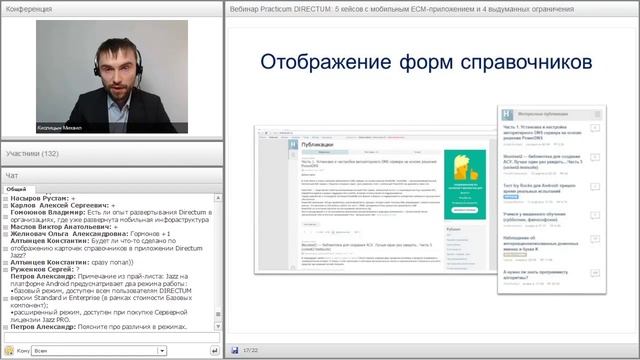Click the name Маслов Виктор Анатольевич in chat
This screenshot has height=360, width=640.
point(60,227)
